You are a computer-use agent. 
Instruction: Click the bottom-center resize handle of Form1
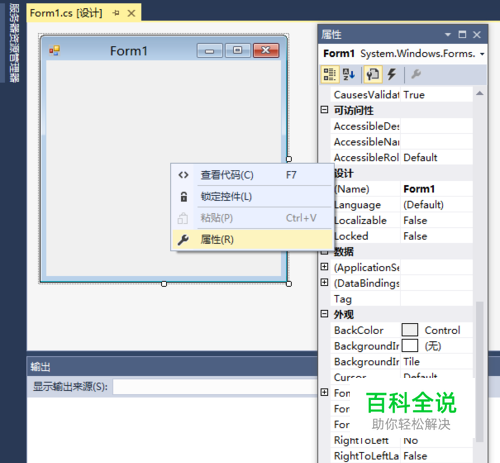[x=164, y=284]
